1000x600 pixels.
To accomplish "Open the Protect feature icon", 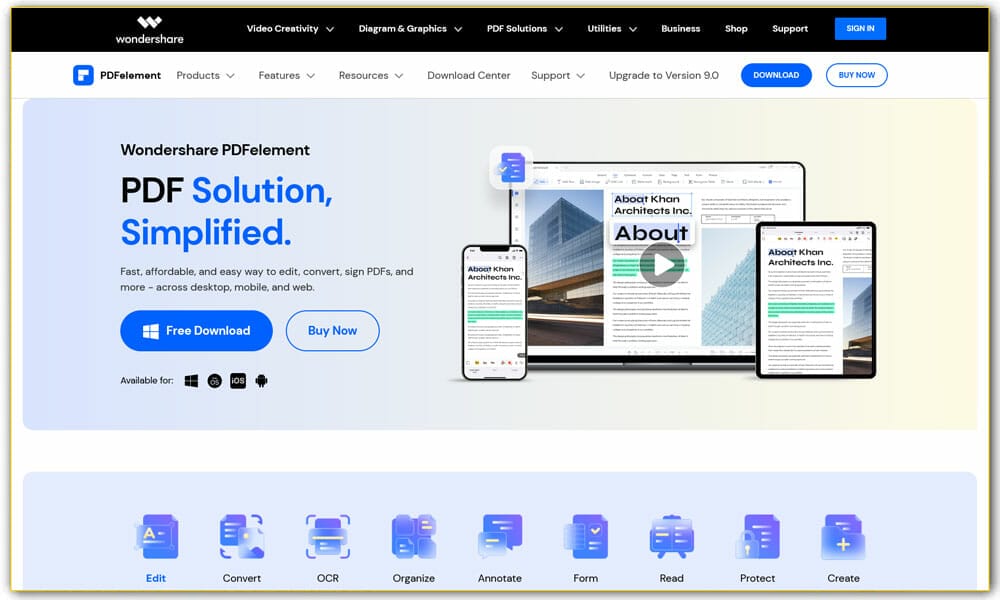I will click(757, 535).
